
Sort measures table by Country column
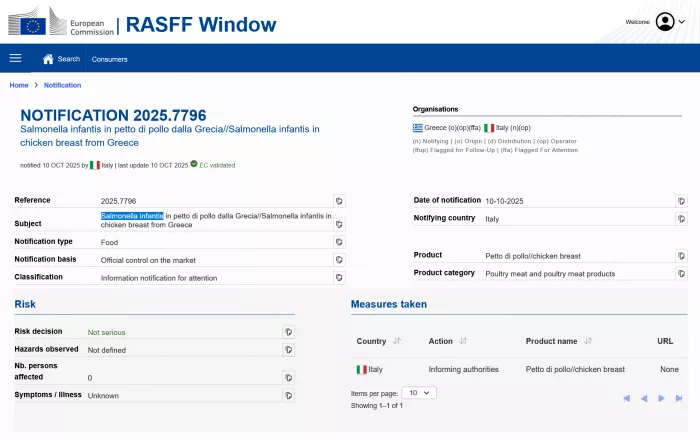(397, 341)
